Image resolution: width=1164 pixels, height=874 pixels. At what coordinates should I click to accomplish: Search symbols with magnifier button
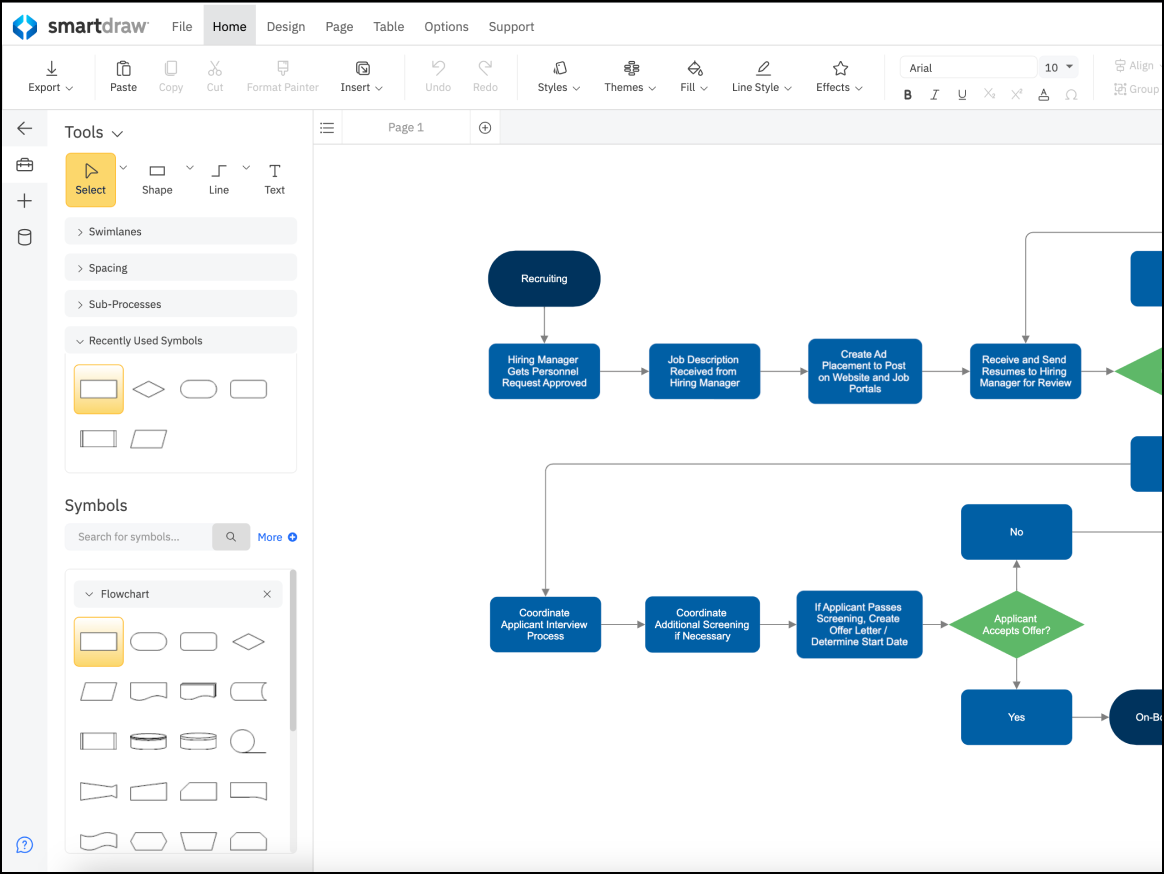point(231,537)
